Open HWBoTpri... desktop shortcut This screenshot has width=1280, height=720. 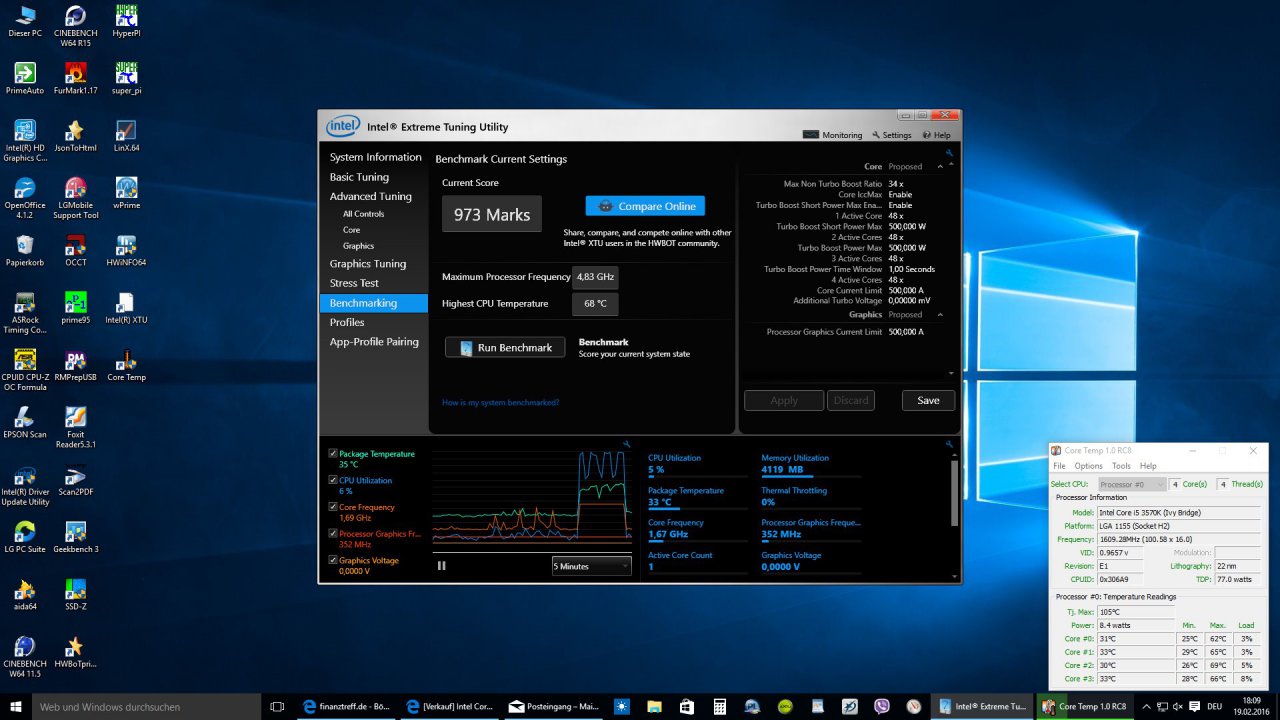pos(75,653)
